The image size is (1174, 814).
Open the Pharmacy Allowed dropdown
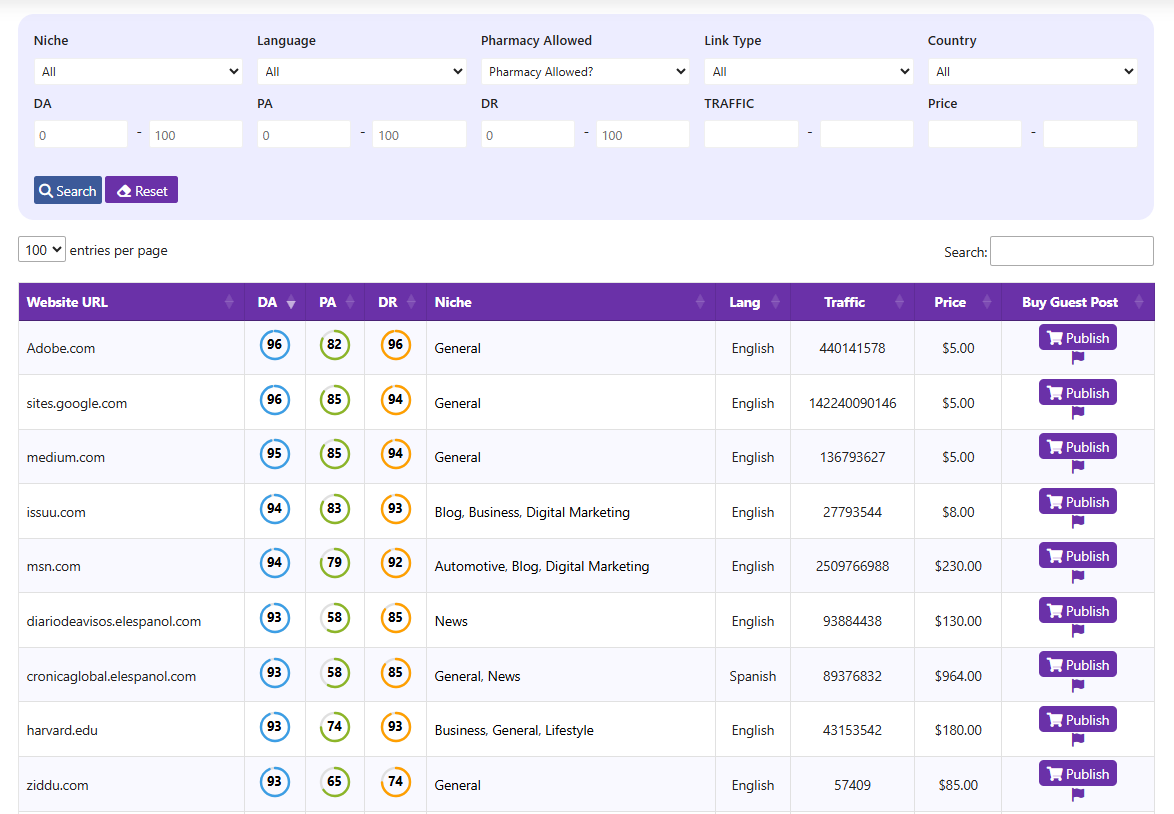(x=585, y=72)
